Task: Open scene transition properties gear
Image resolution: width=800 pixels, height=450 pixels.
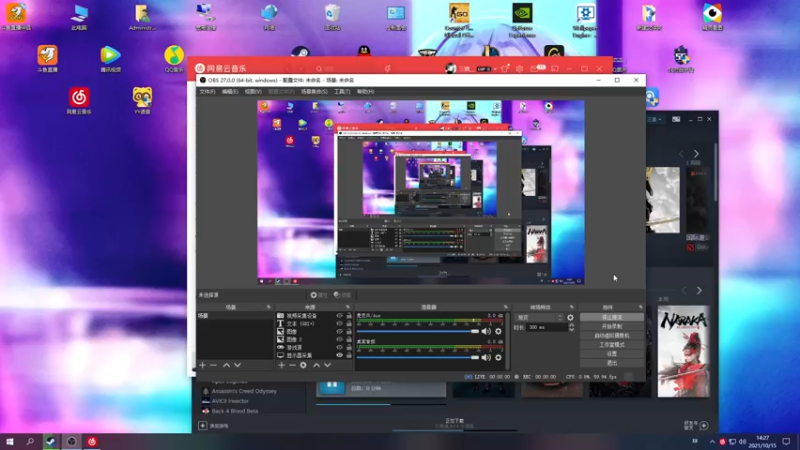Action: (x=570, y=317)
